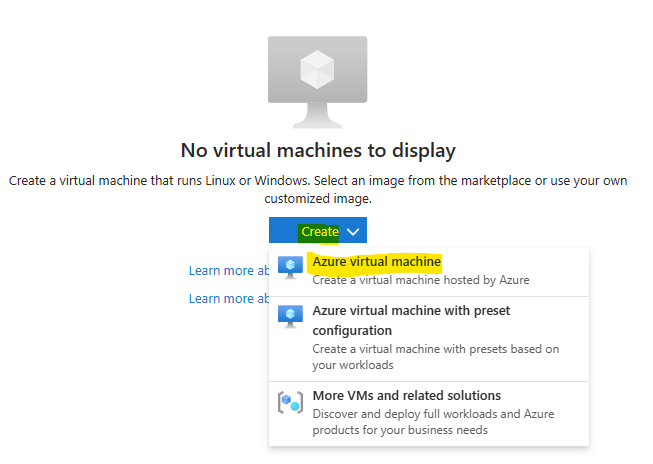Click the More VMs bracket cubes icon
The image size is (653, 464).
(290, 402)
